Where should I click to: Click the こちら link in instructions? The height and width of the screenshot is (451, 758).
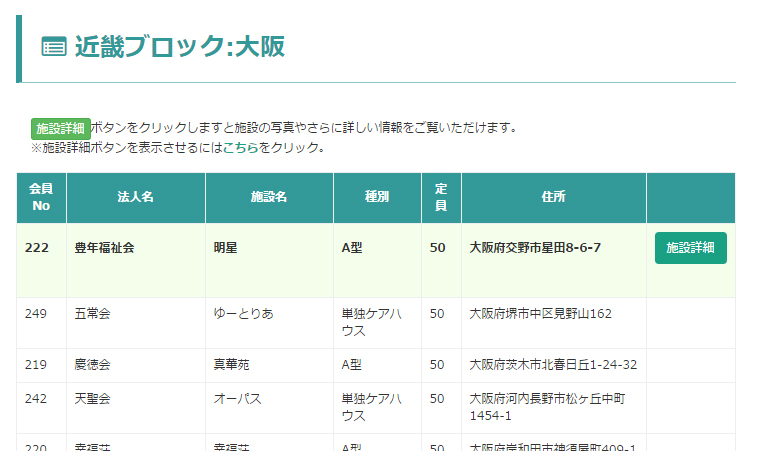pyautogui.click(x=240, y=147)
